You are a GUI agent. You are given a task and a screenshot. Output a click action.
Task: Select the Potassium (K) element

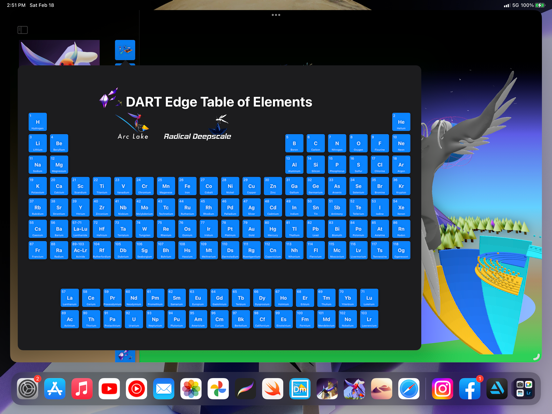tap(38, 186)
